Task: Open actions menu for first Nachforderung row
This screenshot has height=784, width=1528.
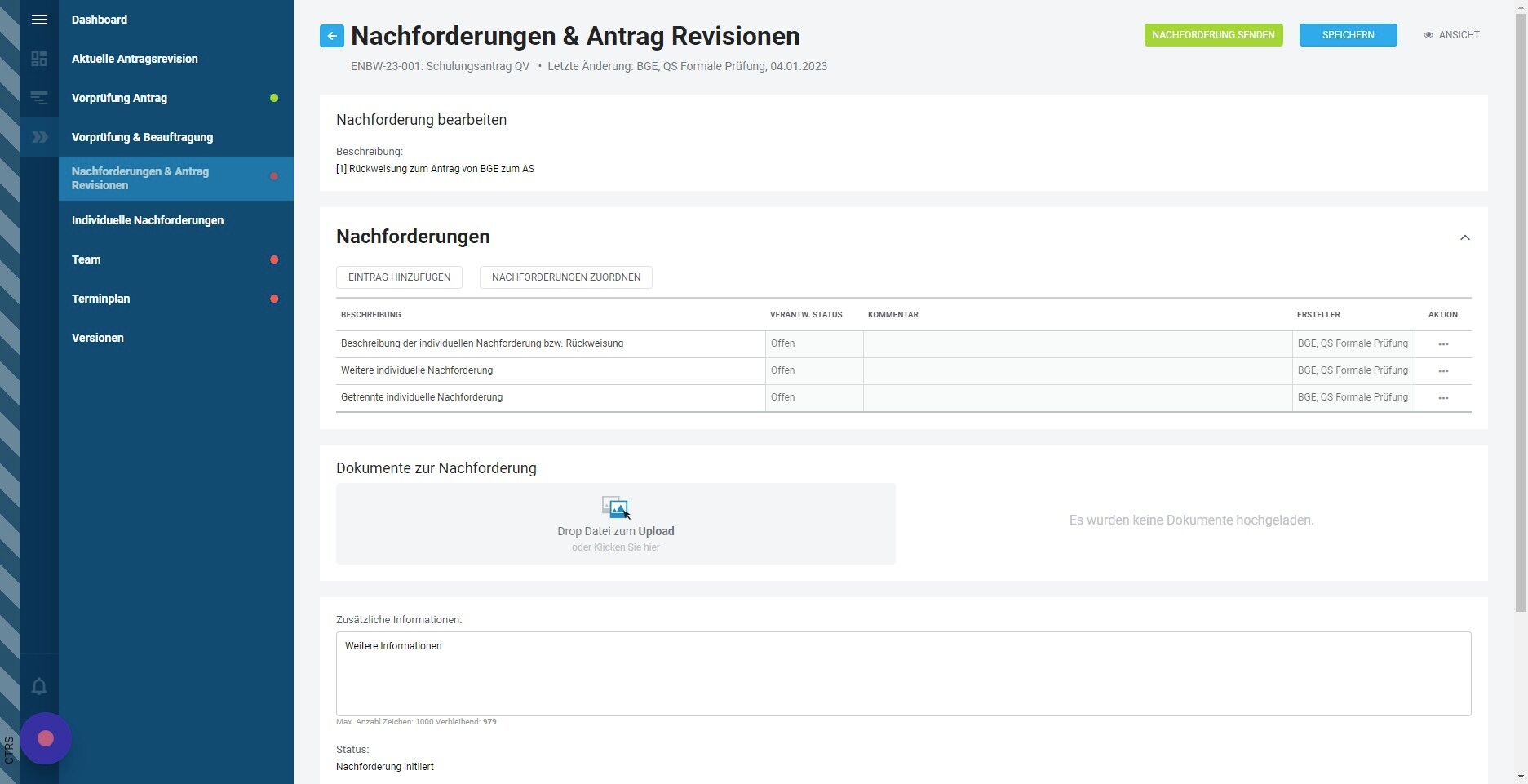Action: click(x=1443, y=344)
